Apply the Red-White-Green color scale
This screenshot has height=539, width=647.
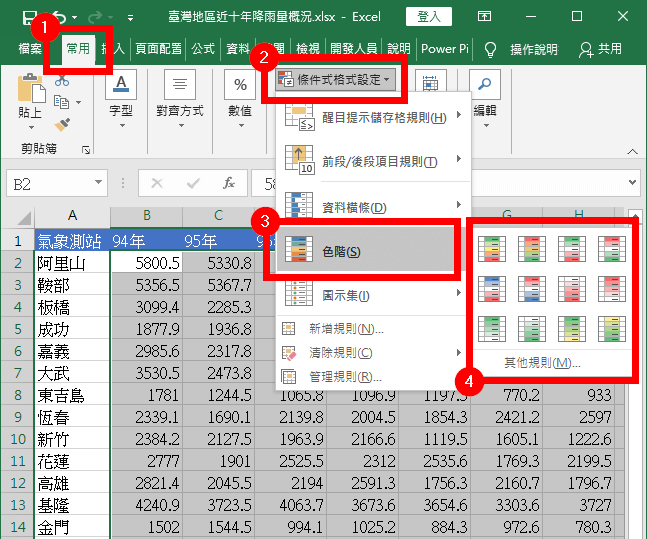coord(612,249)
